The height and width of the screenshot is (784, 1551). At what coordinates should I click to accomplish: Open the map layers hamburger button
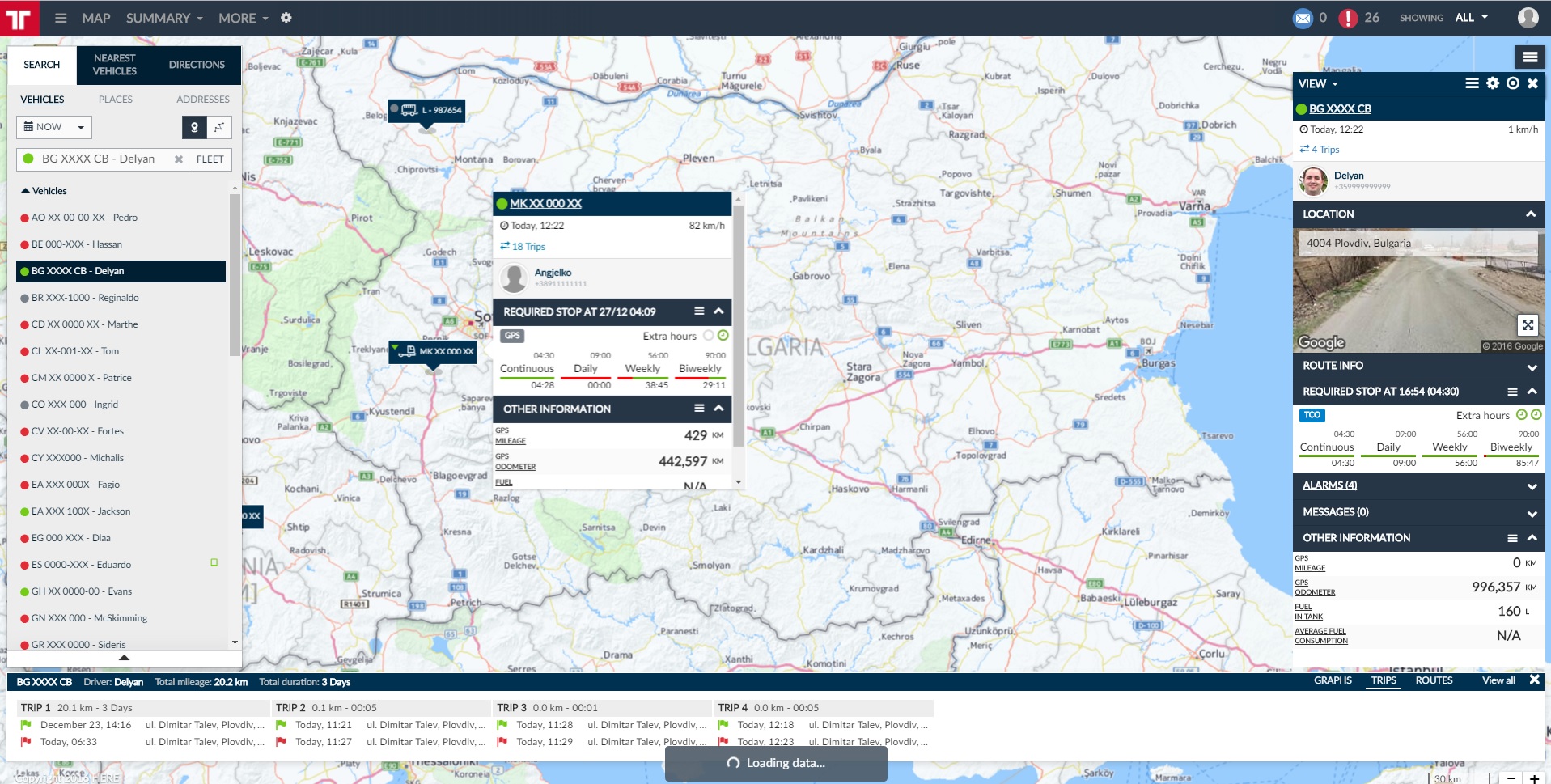click(x=1529, y=57)
